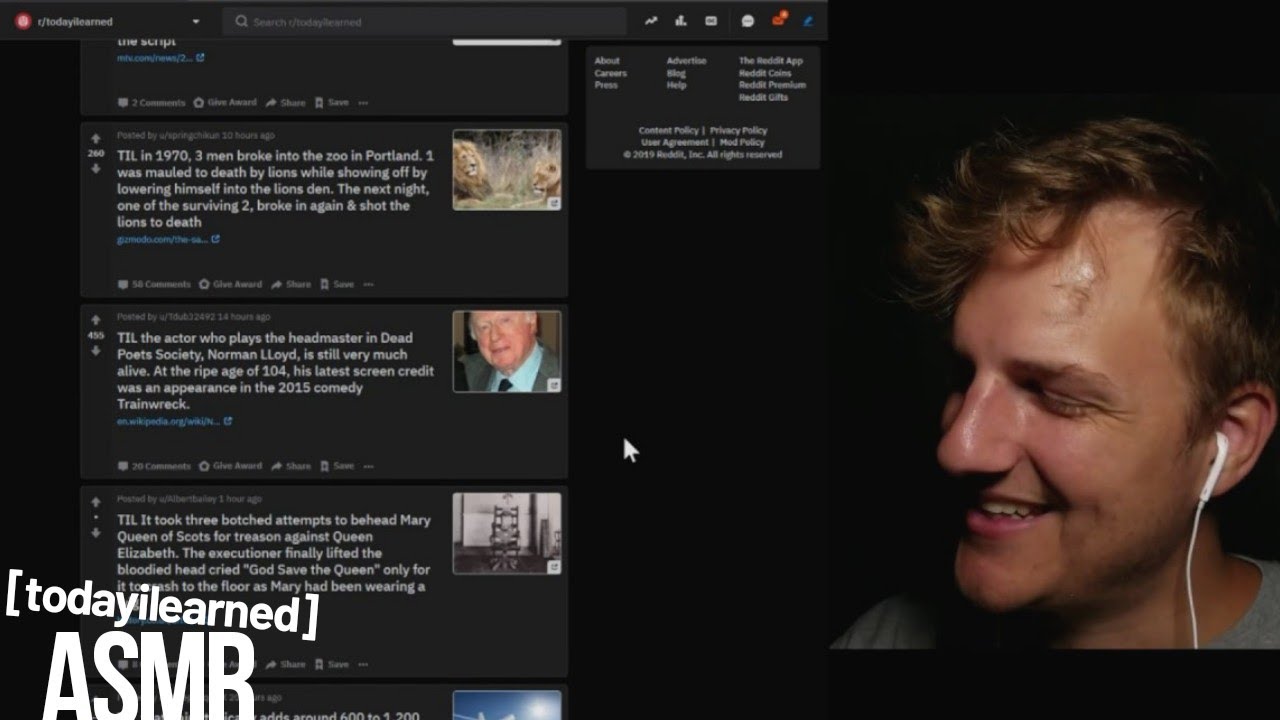Share the mtv.com post
Screen dimensions: 1280x720
coord(285,102)
